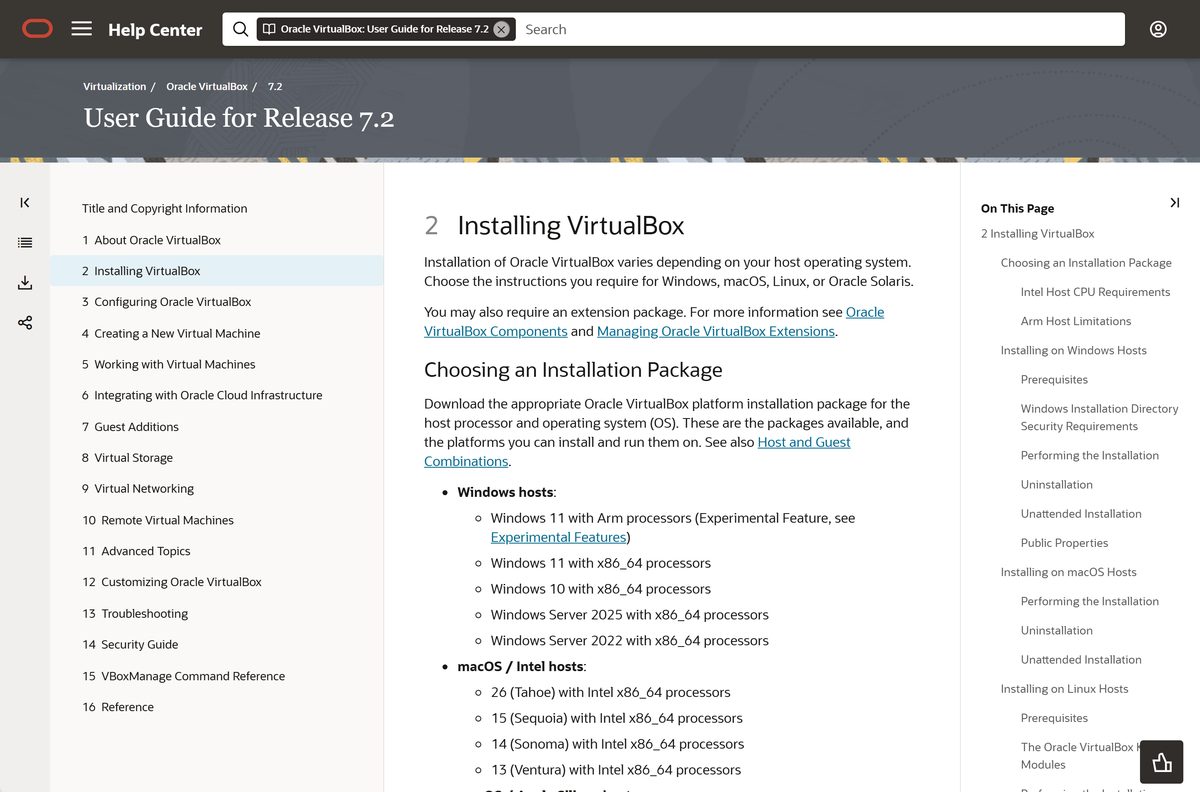Screen dimensions: 1200x792
Task: Click 'Windows 11 with x86_64 processors' text
Action: pos(601,563)
